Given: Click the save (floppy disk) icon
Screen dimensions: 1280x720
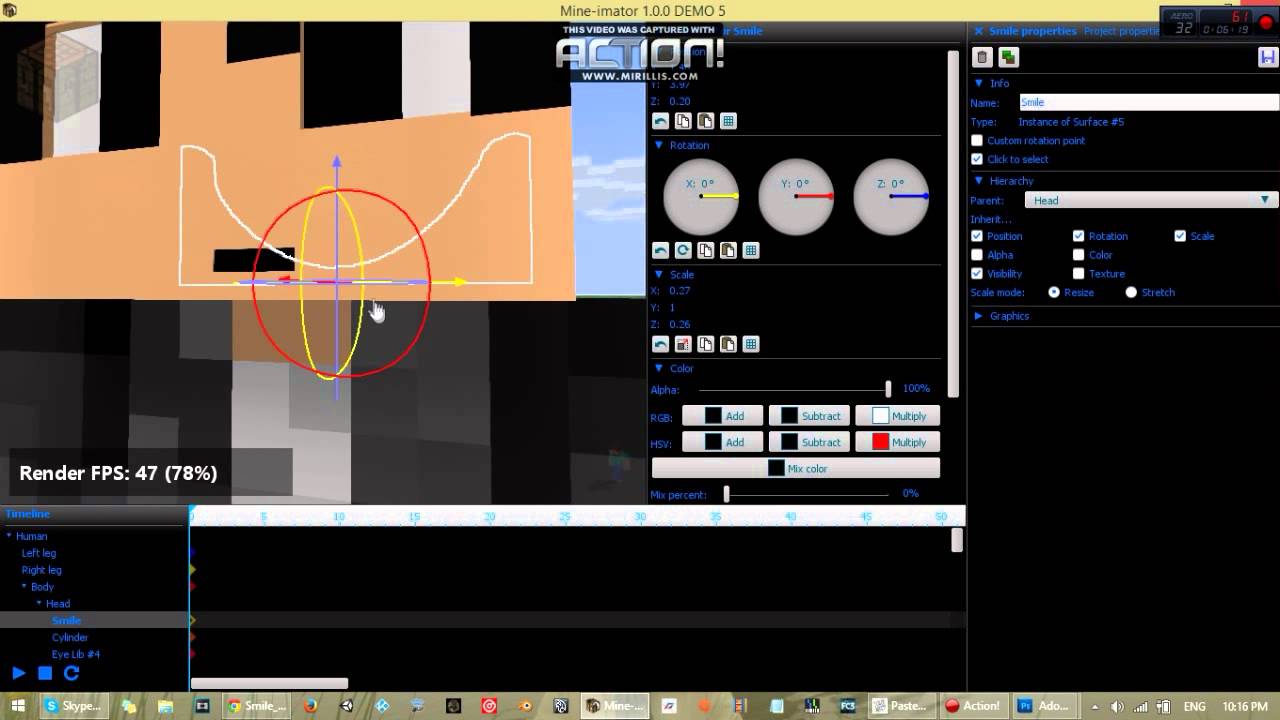Looking at the screenshot, I should pos(1267,58).
